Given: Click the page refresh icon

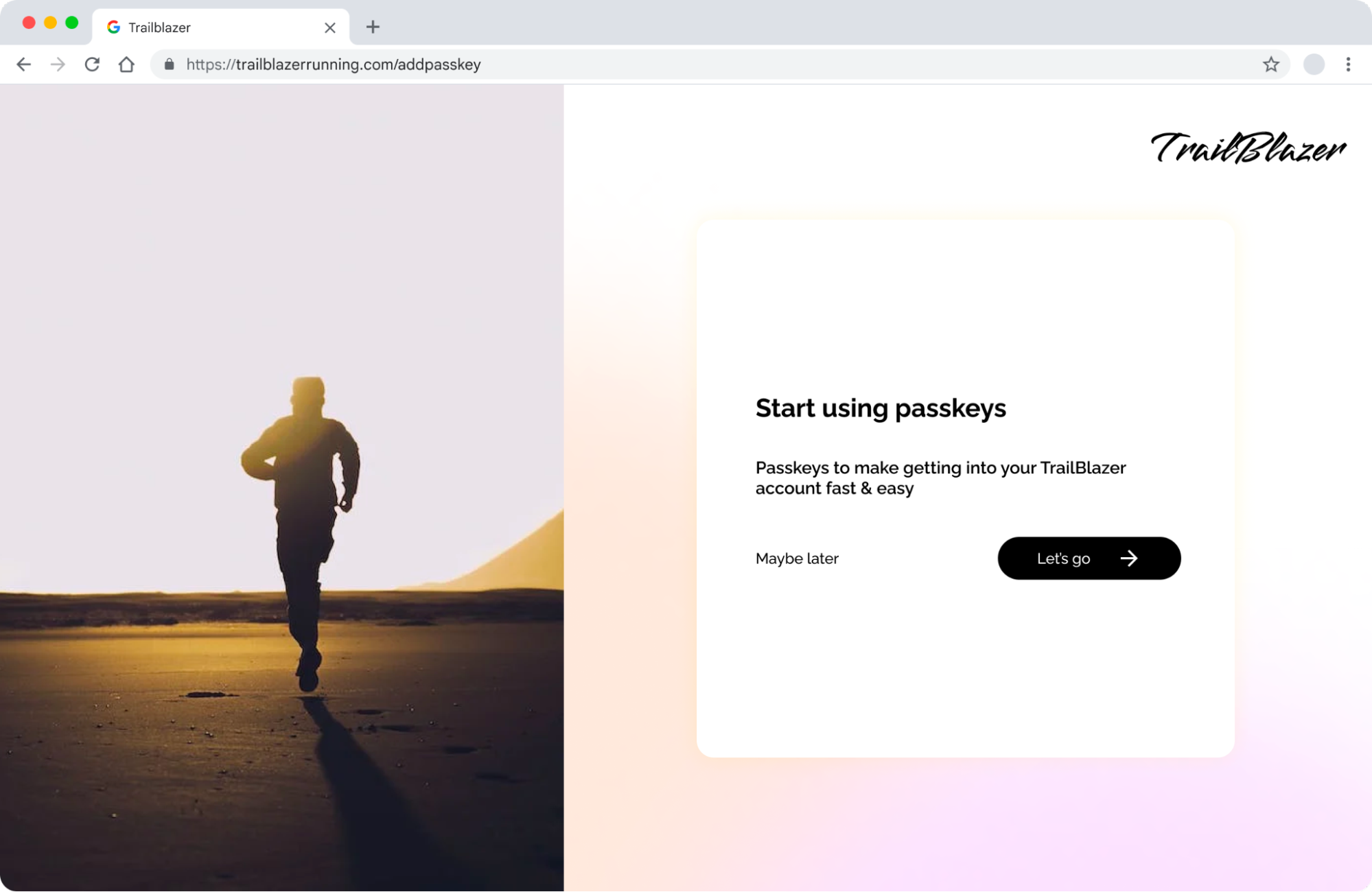Looking at the screenshot, I should click(x=92, y=64).
